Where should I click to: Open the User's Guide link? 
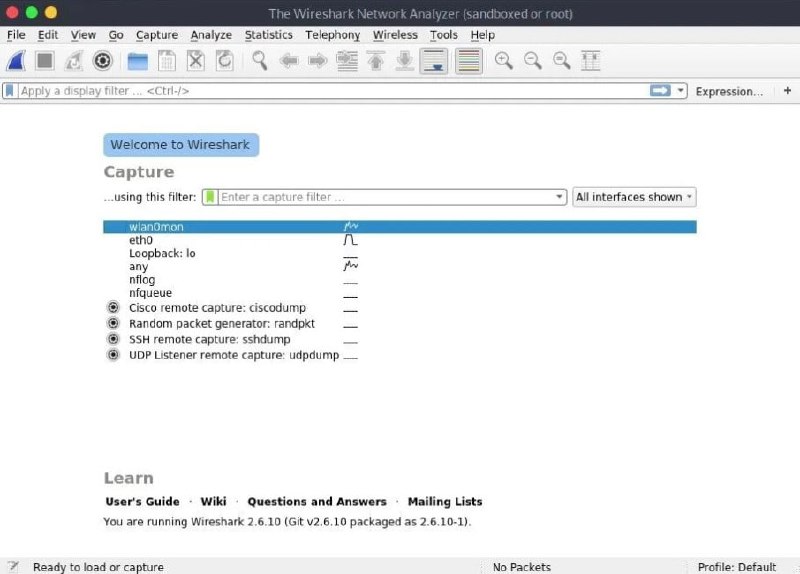(142, 502)
